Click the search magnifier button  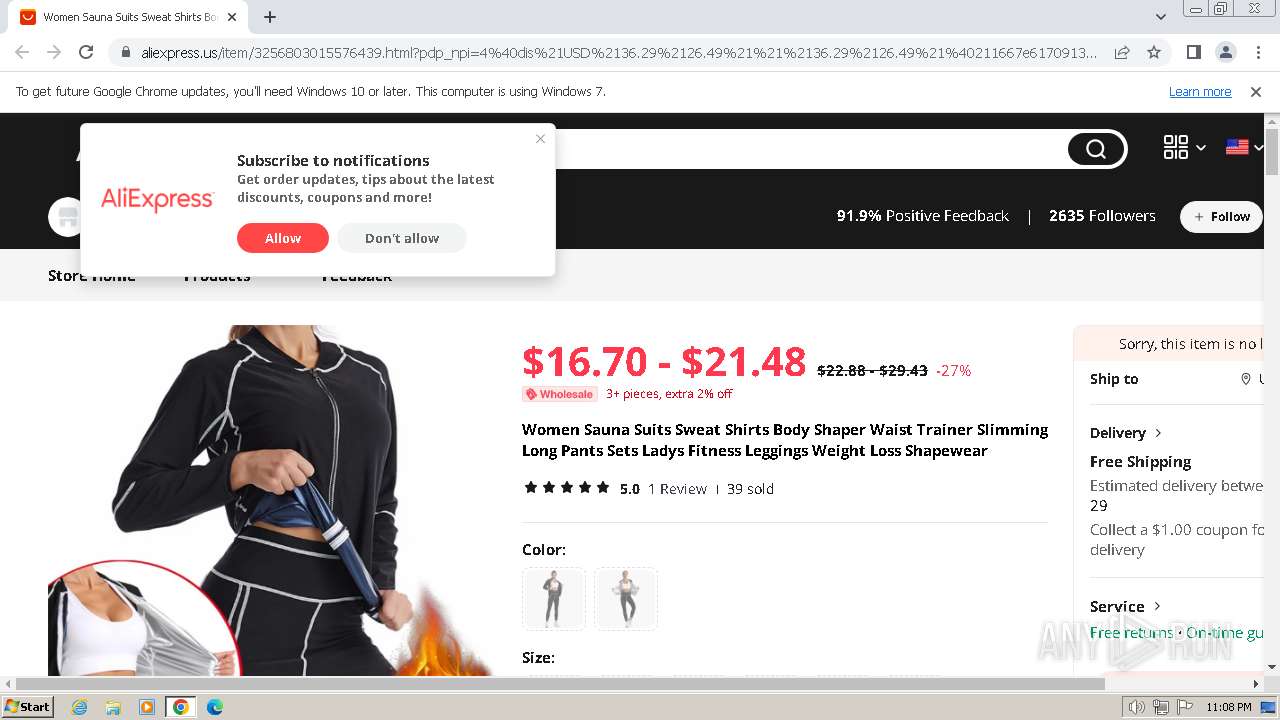click(1096, 149)
